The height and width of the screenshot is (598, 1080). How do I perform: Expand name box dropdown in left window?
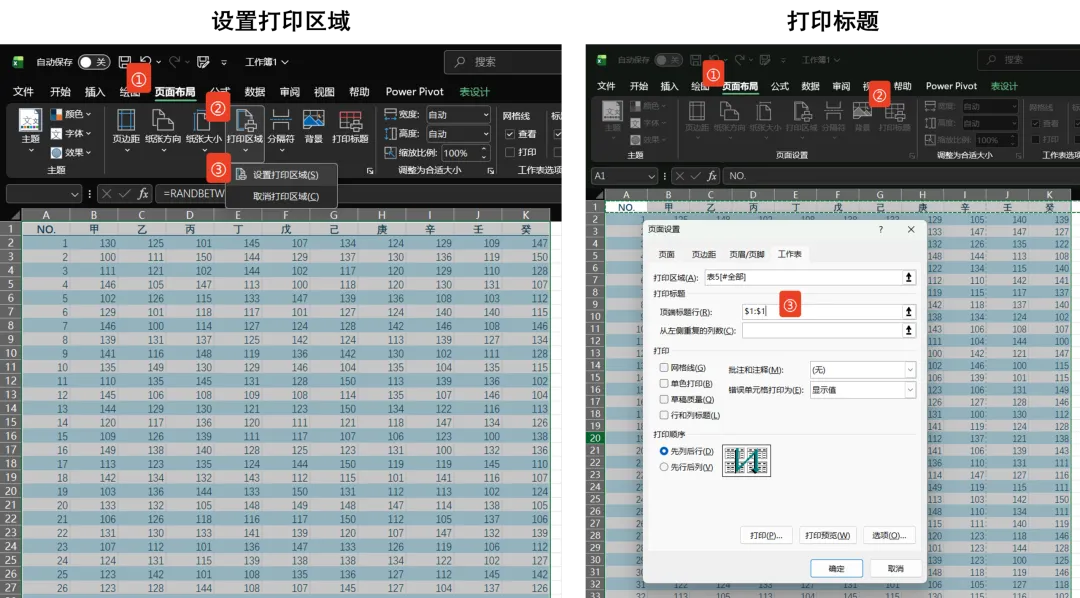click(74, 194)
